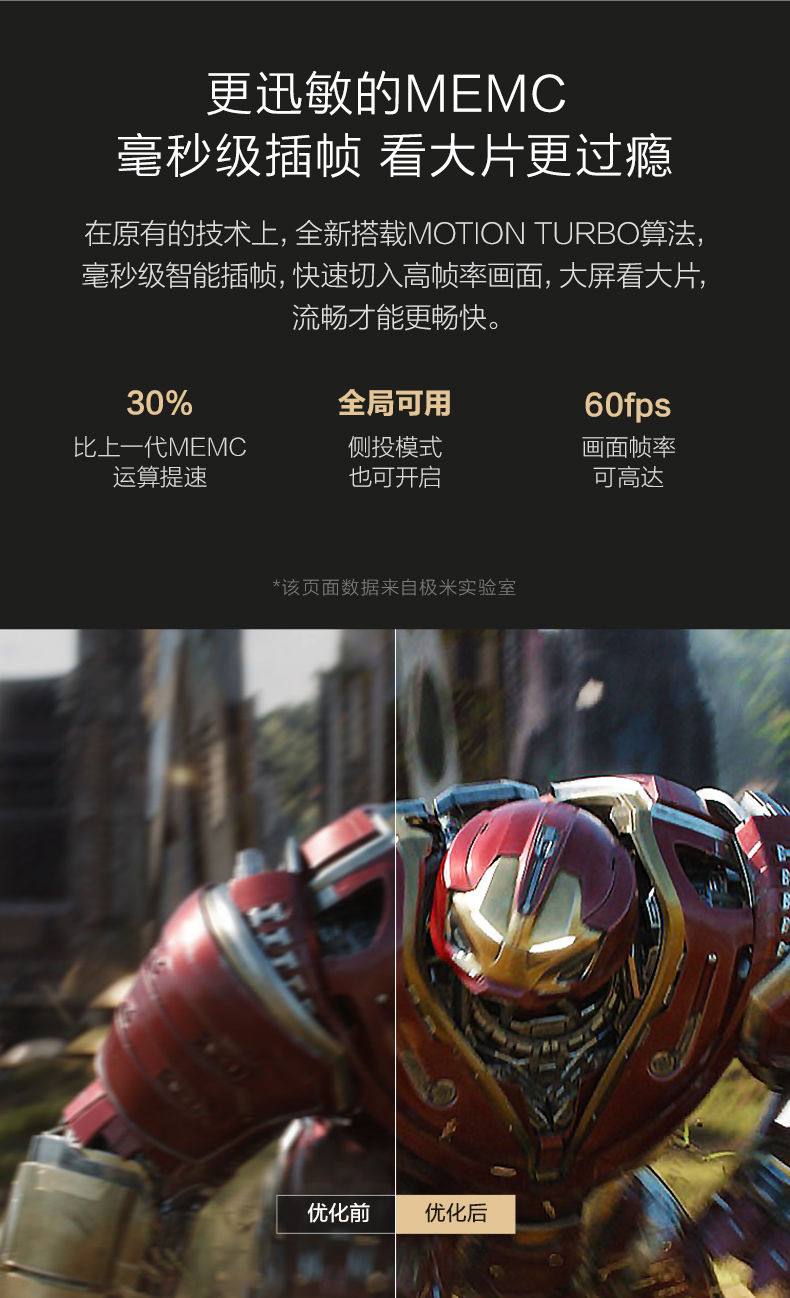Screen dimensions: 790x1298
Task: Select the 优化后 label
Action: pos(456,1213)
